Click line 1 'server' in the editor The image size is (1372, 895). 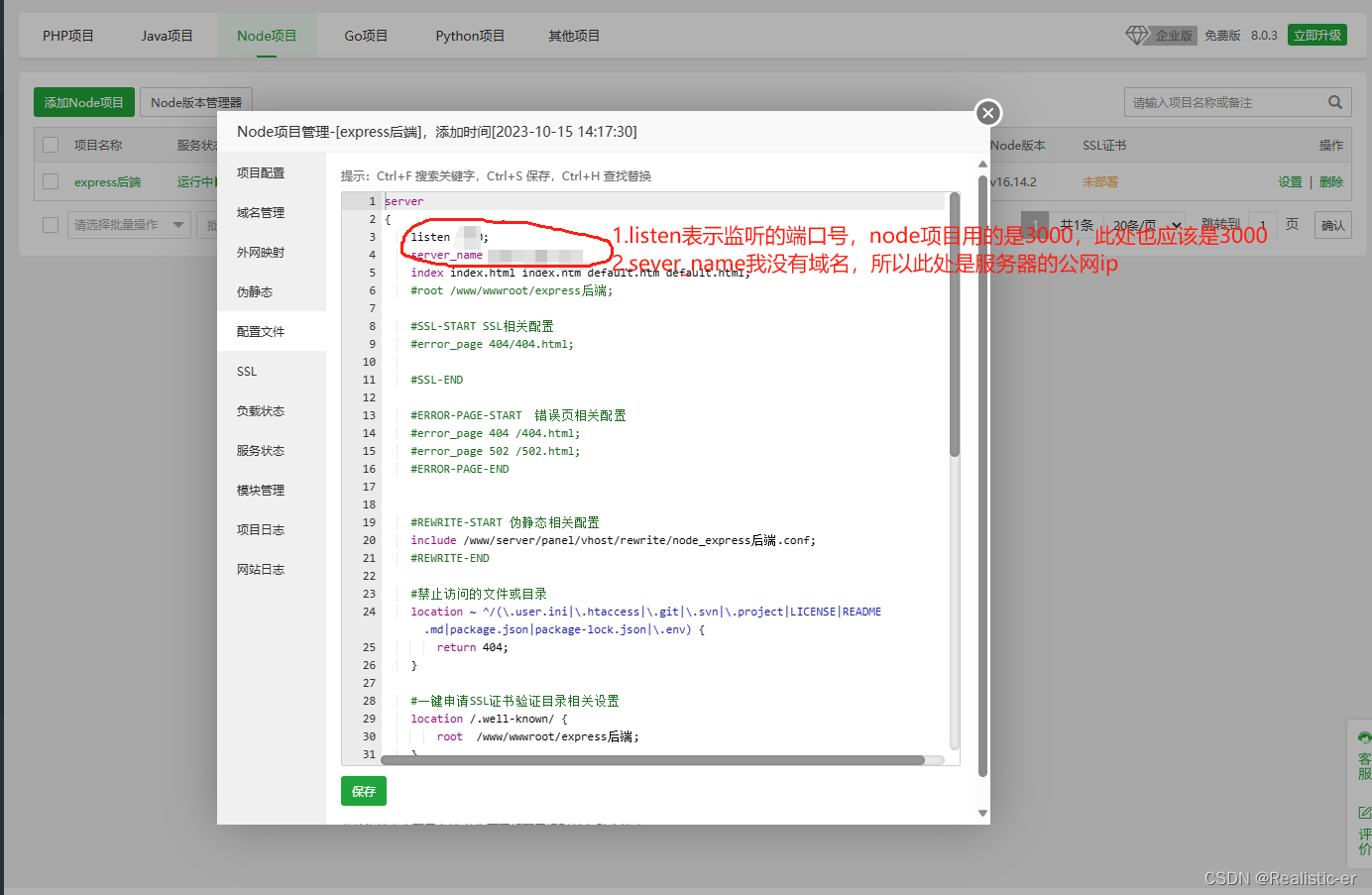pos(403,201)
